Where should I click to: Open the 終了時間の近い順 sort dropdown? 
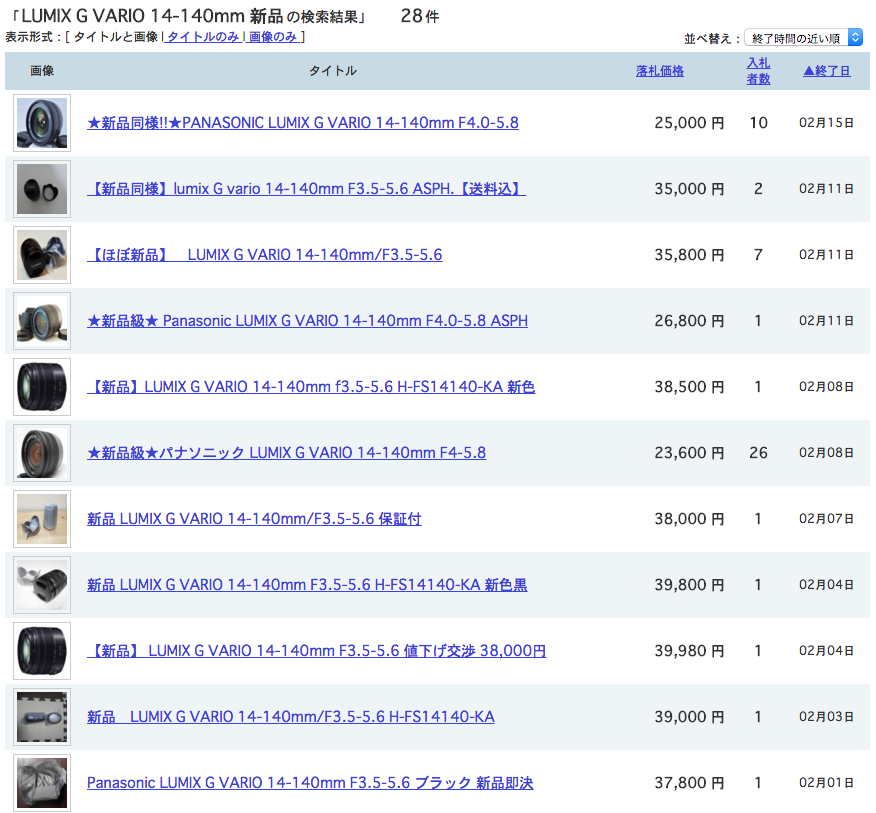pyautogui.click(x=803, y=38)
